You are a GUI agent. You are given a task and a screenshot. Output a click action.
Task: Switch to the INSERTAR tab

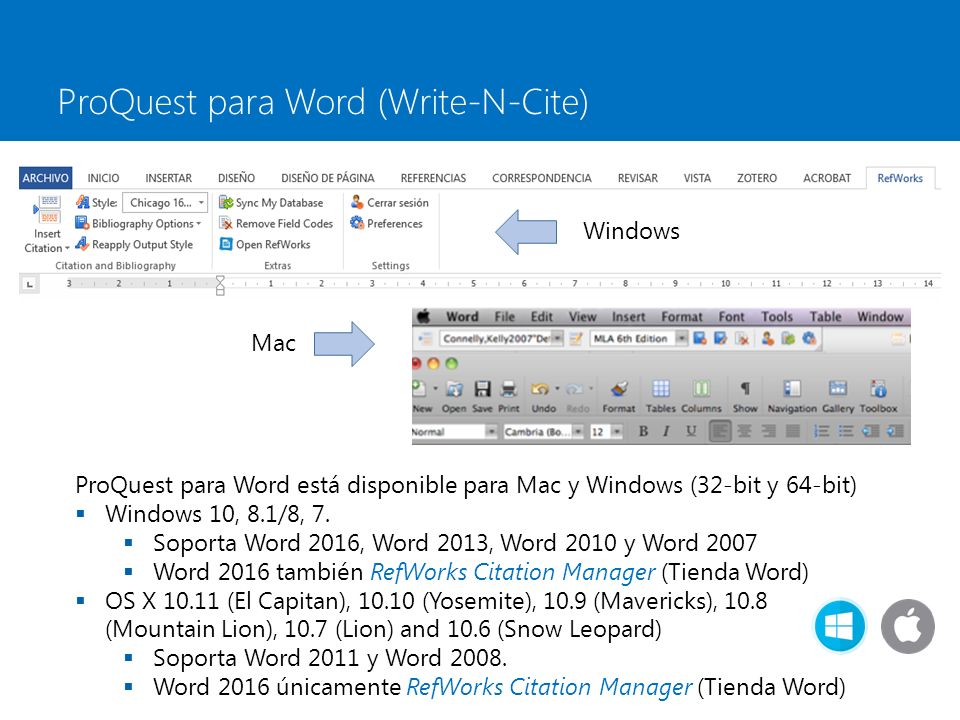pos(168,178)
